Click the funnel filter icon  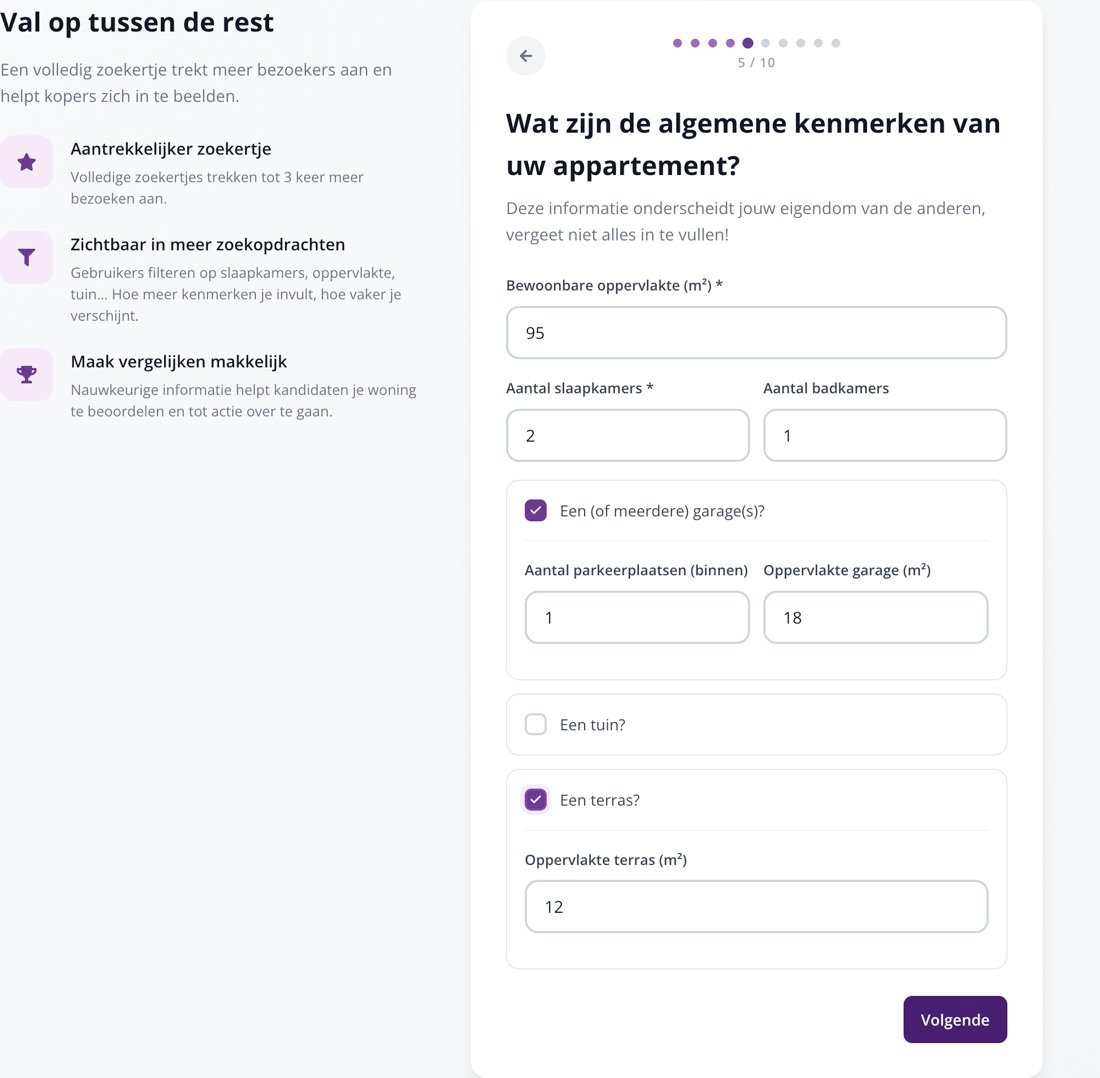27,257
